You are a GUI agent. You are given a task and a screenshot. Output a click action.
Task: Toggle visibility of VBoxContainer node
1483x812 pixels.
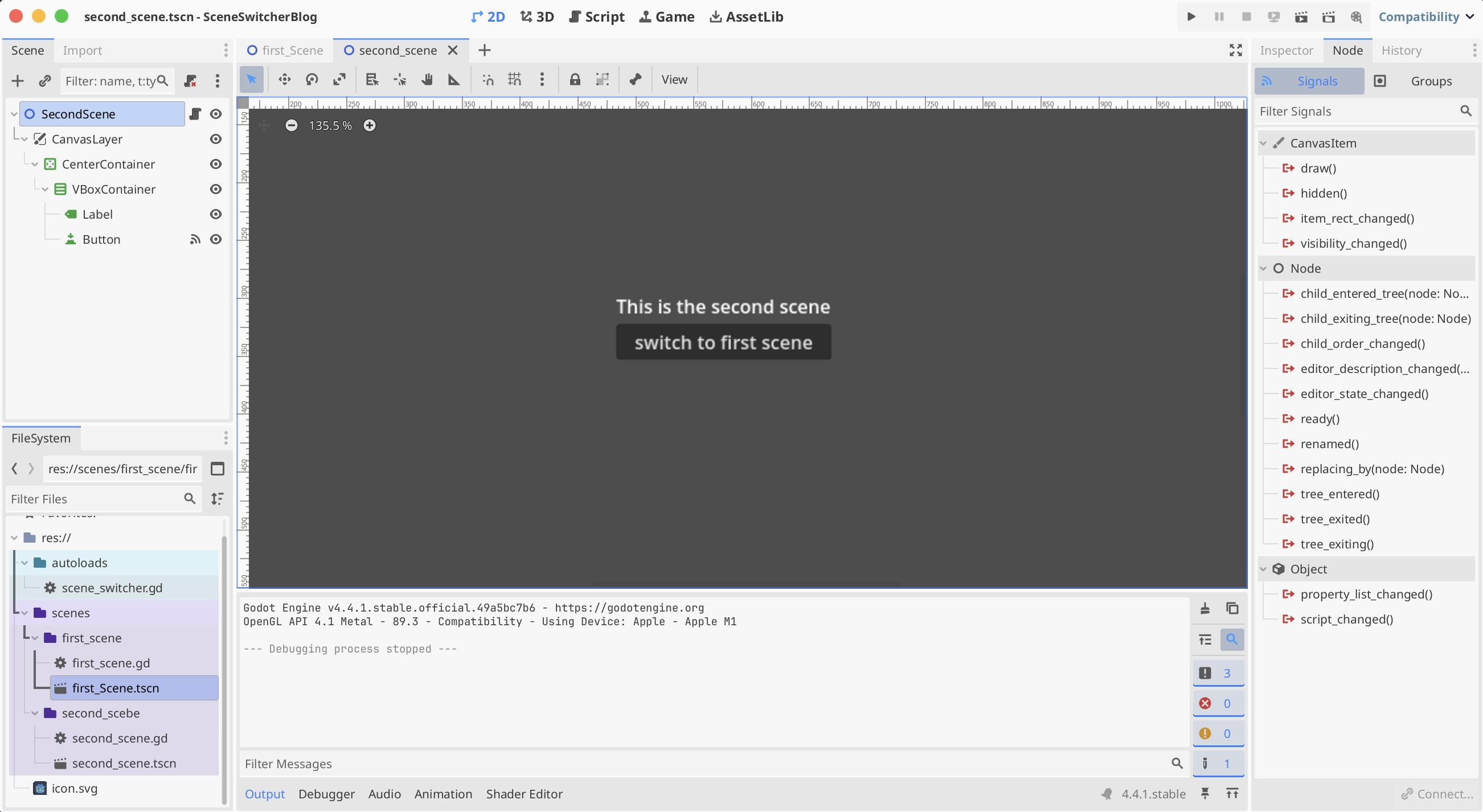click(215, 188)
